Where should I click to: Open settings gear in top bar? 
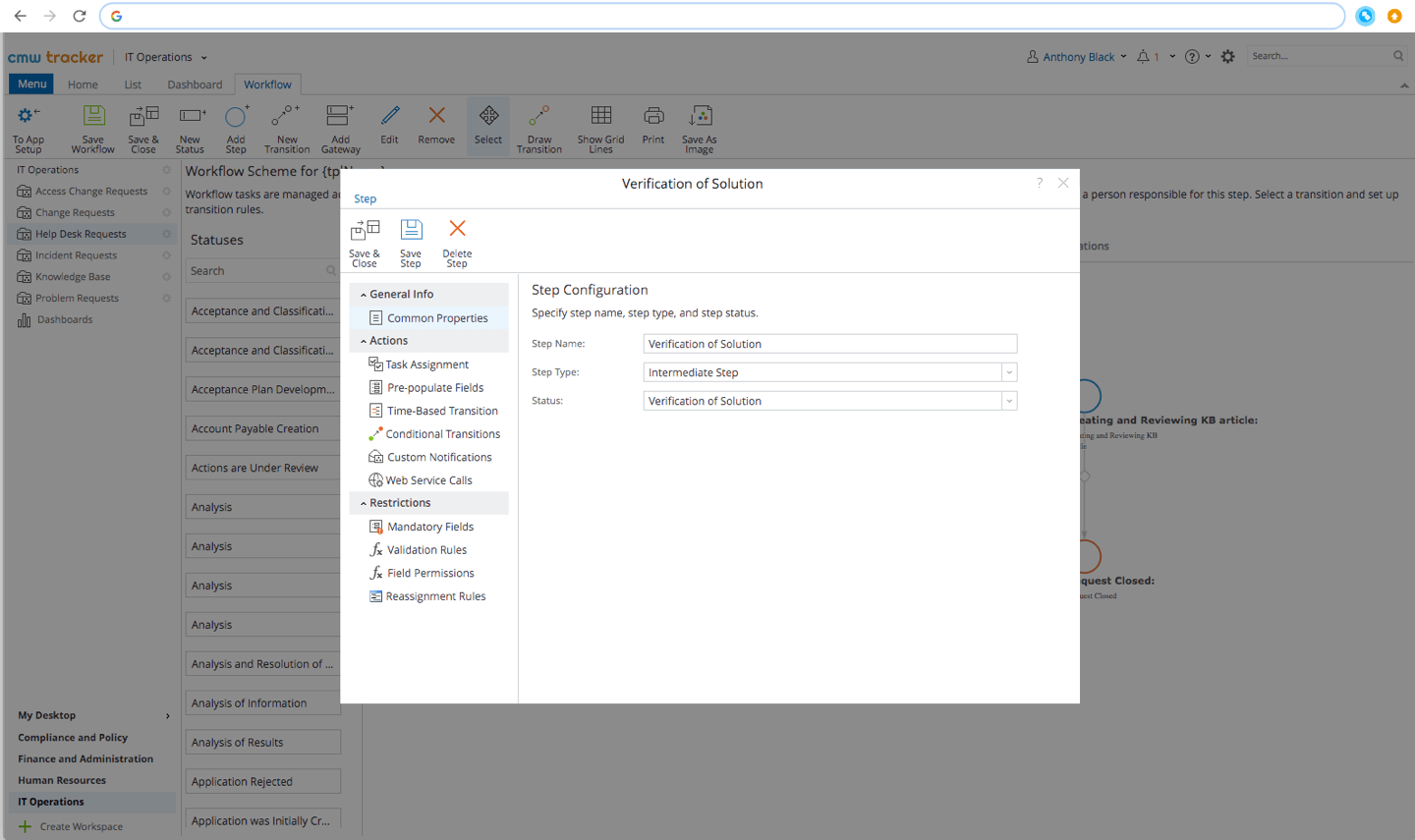[1227, 57]
